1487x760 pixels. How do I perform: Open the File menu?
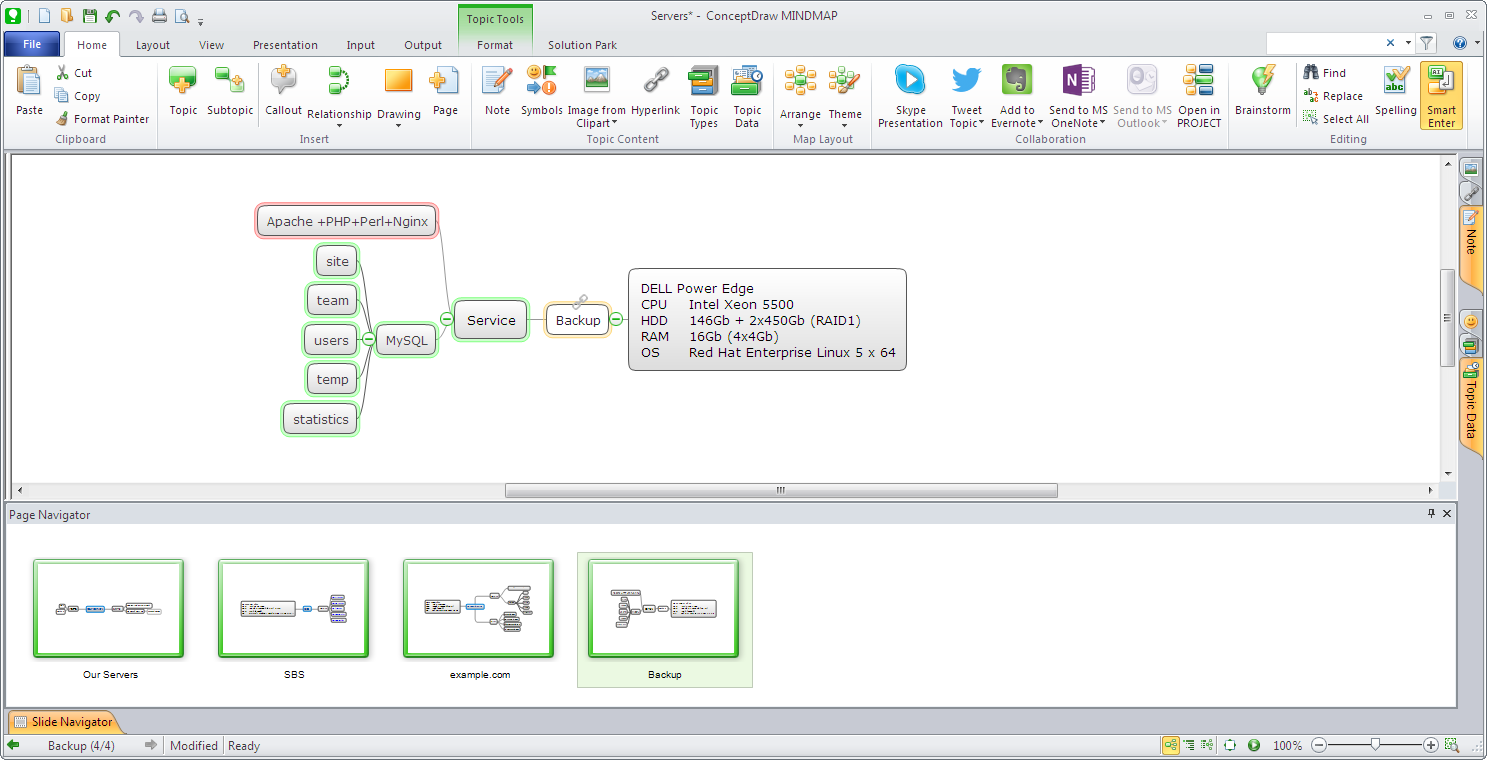32,44
